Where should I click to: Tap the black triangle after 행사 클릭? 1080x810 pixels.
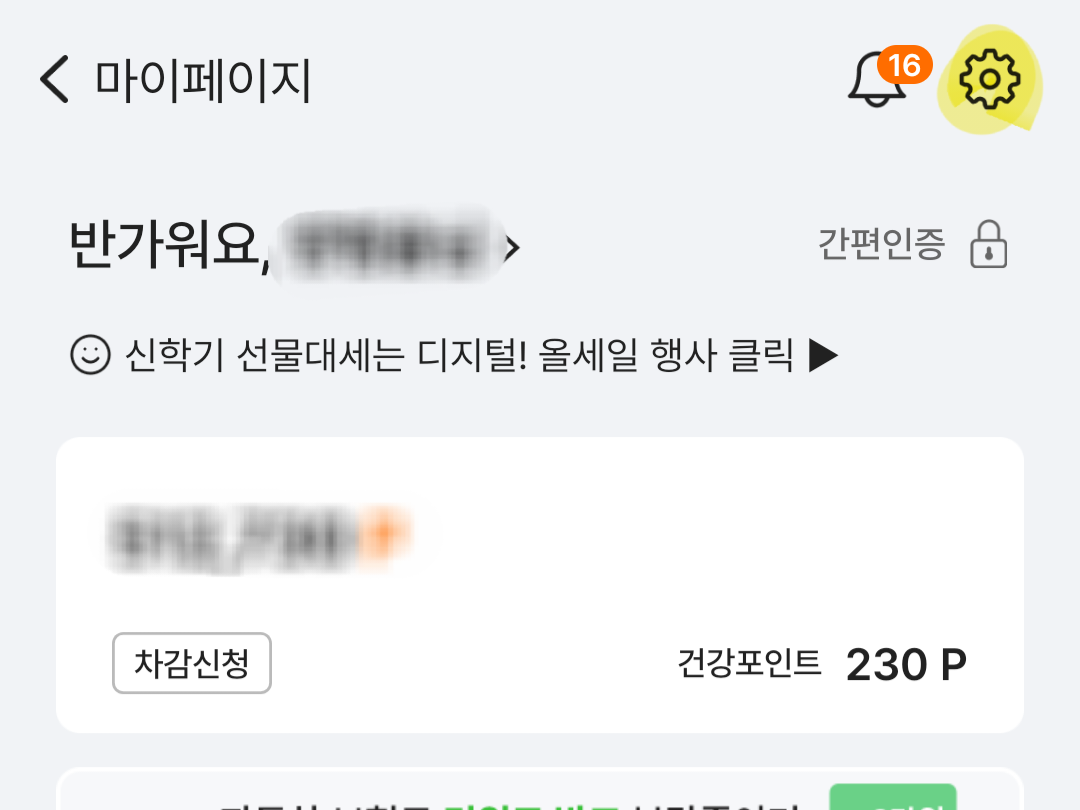(x=823, y=355)
